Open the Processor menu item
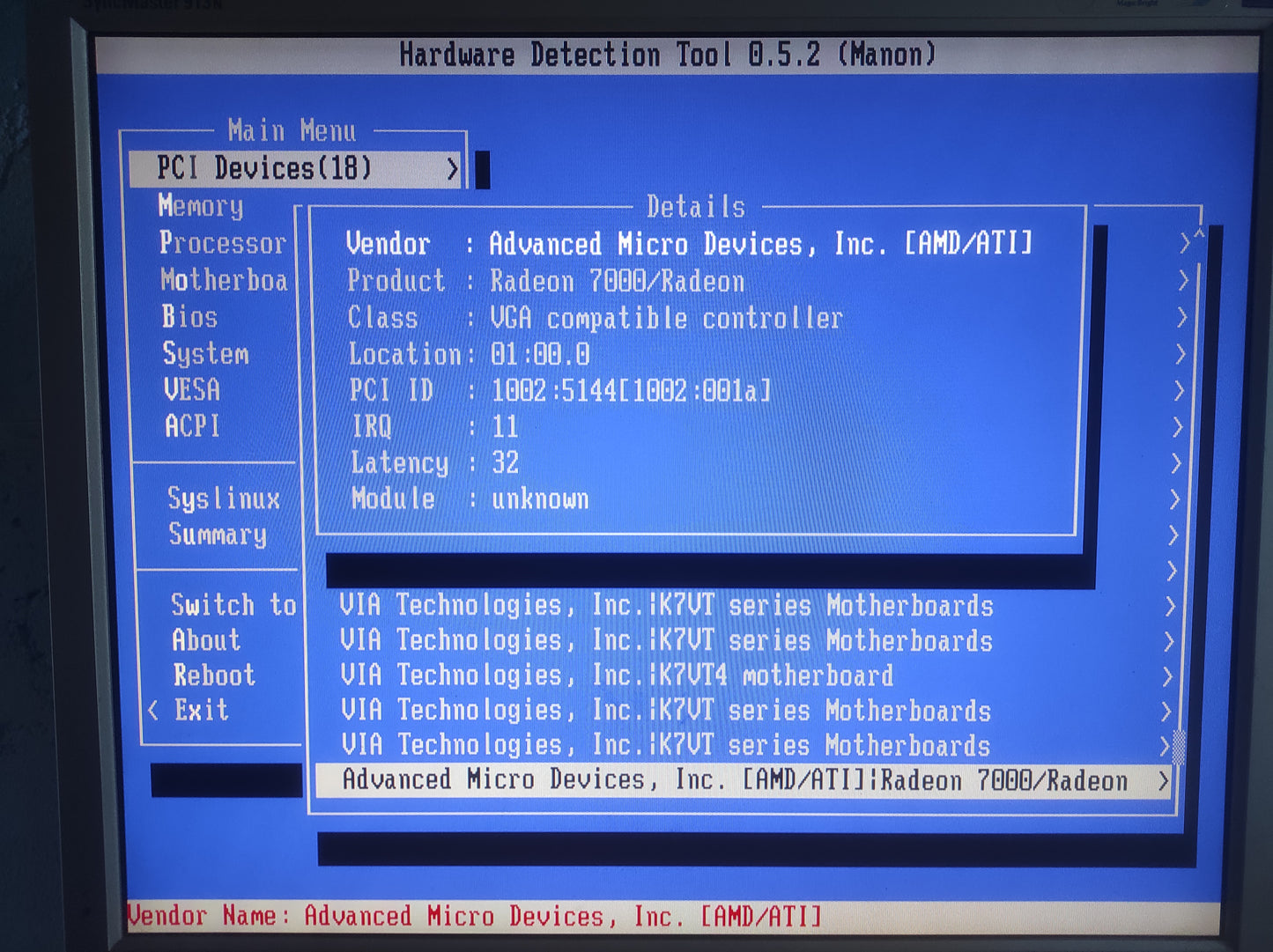1273x952 pixels. (x=222, y=243)
